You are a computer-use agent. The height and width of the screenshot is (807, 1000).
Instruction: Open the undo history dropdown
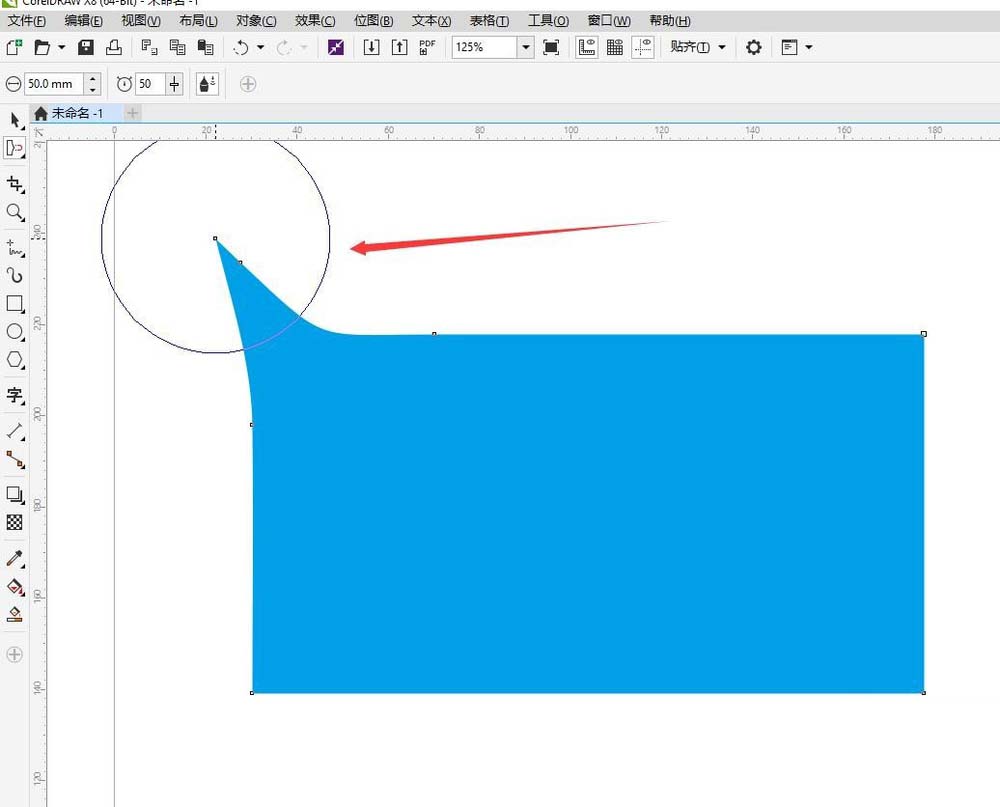[x=260, y=47]
